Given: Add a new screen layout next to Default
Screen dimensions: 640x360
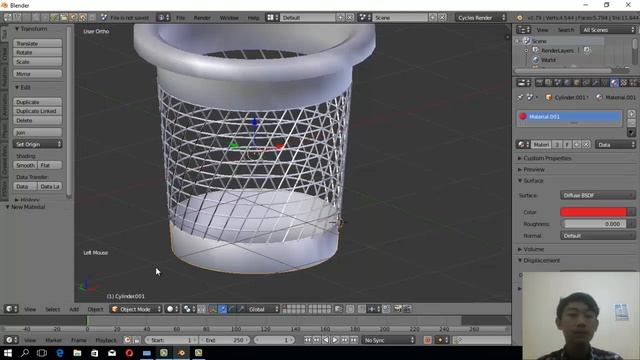Looking at the screenshot, I should (x=340, y=18).
